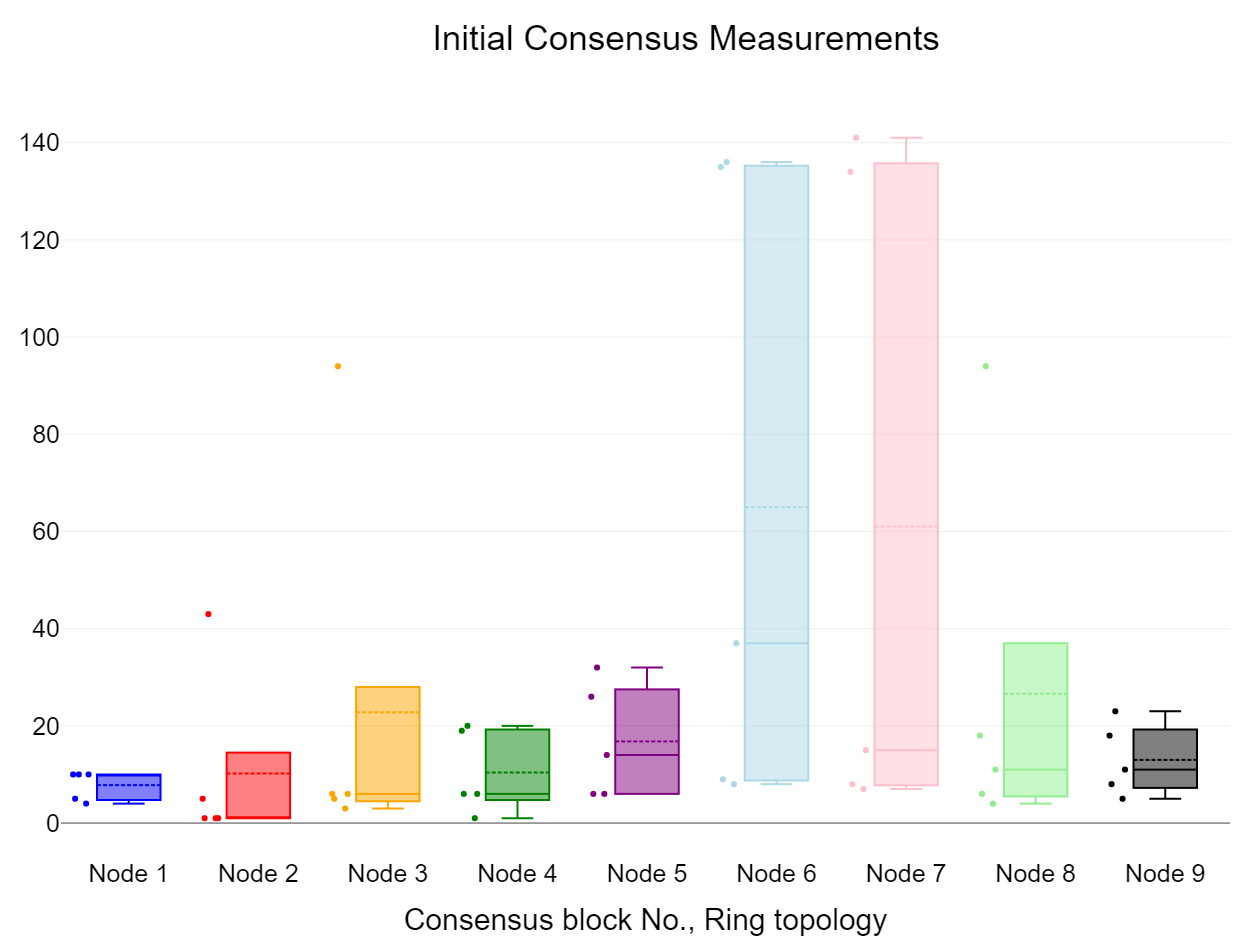Image resolution: width=1254 pixels, height=936 pixels.
Task: Click the y-axis tick label '140'
Action: pos(39,143)
